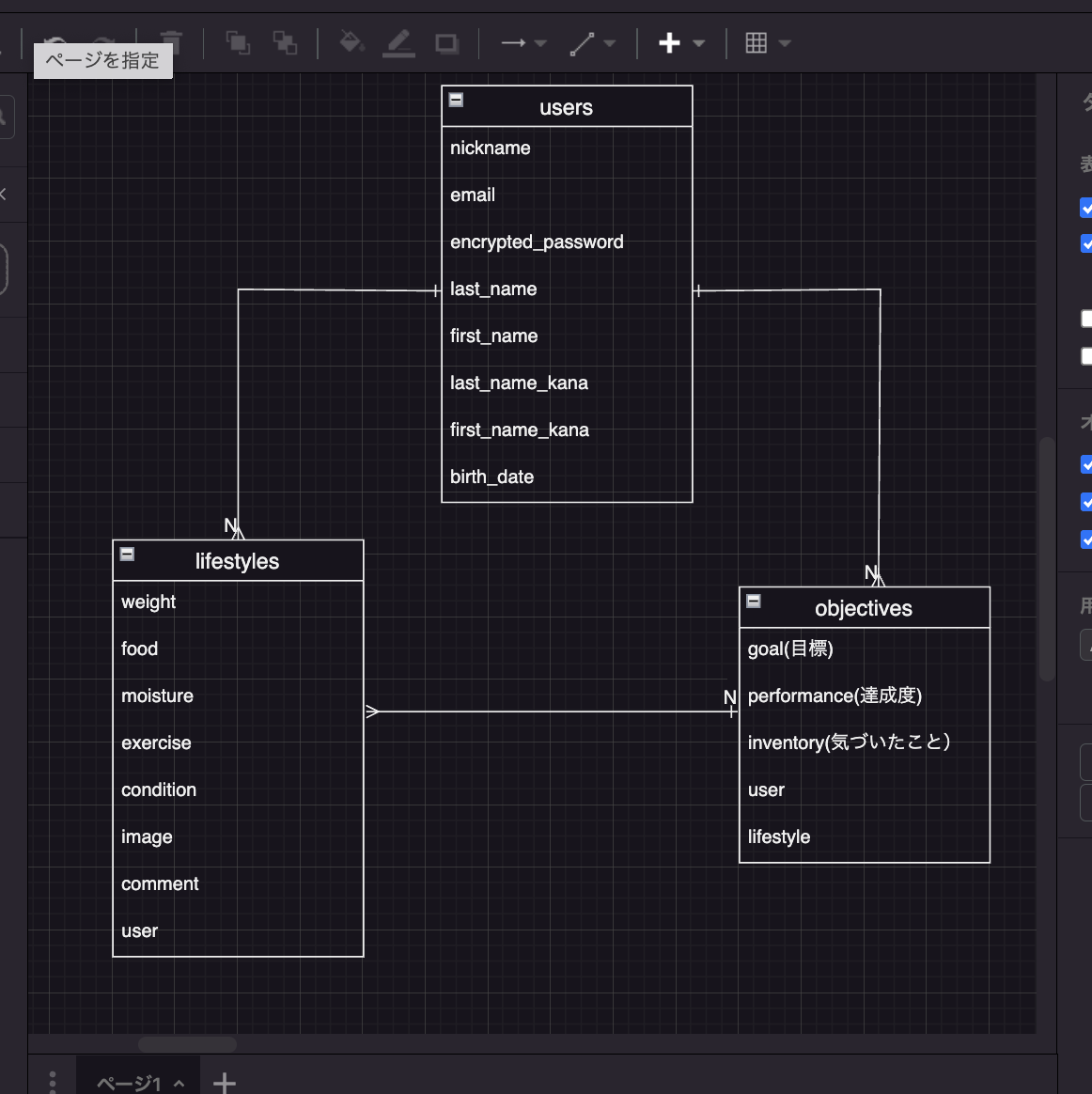Uncheck the bottom blue checkbox in the sidebar
The image size is (1092, 1094).
[1086, 539]
